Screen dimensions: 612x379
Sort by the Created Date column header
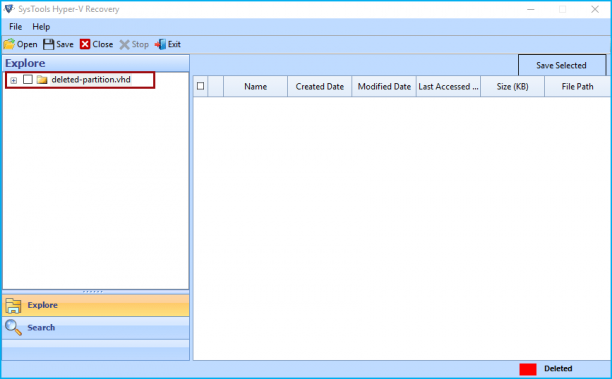pos(320,86)
